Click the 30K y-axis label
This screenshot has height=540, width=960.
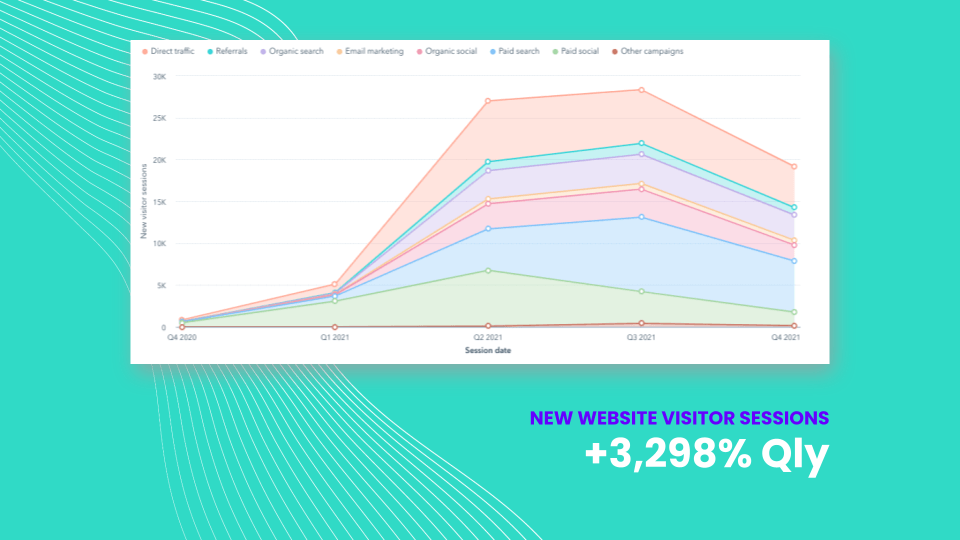[159, 76]
